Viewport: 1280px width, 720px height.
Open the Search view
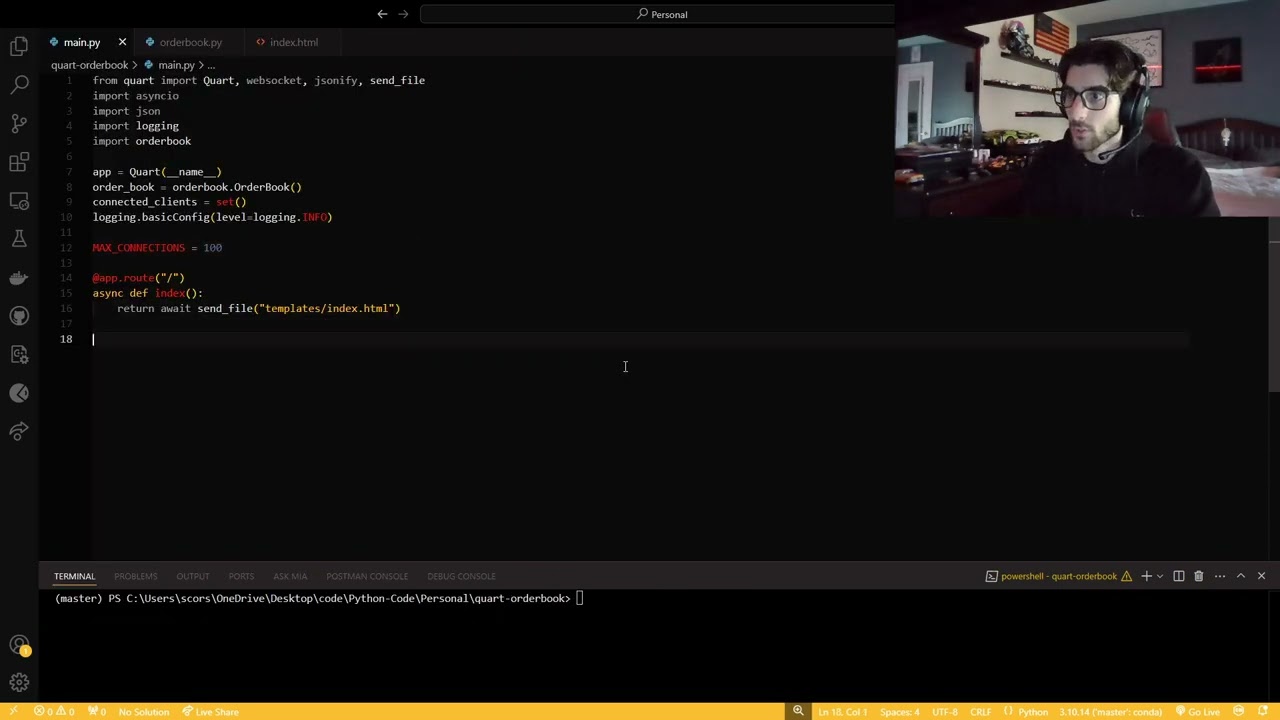pyautogui.click(x=19, y=85)
